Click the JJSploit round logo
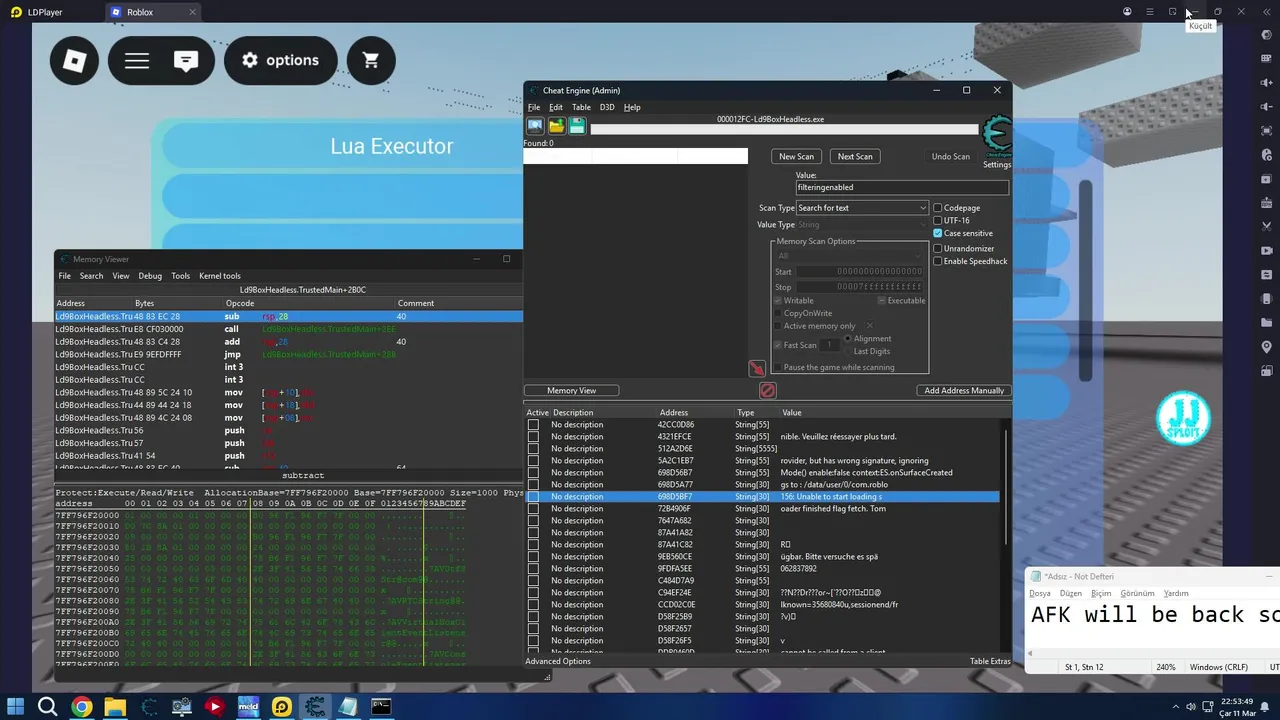The height and width of the screenshot is (720, 1280). point(1183,418)
